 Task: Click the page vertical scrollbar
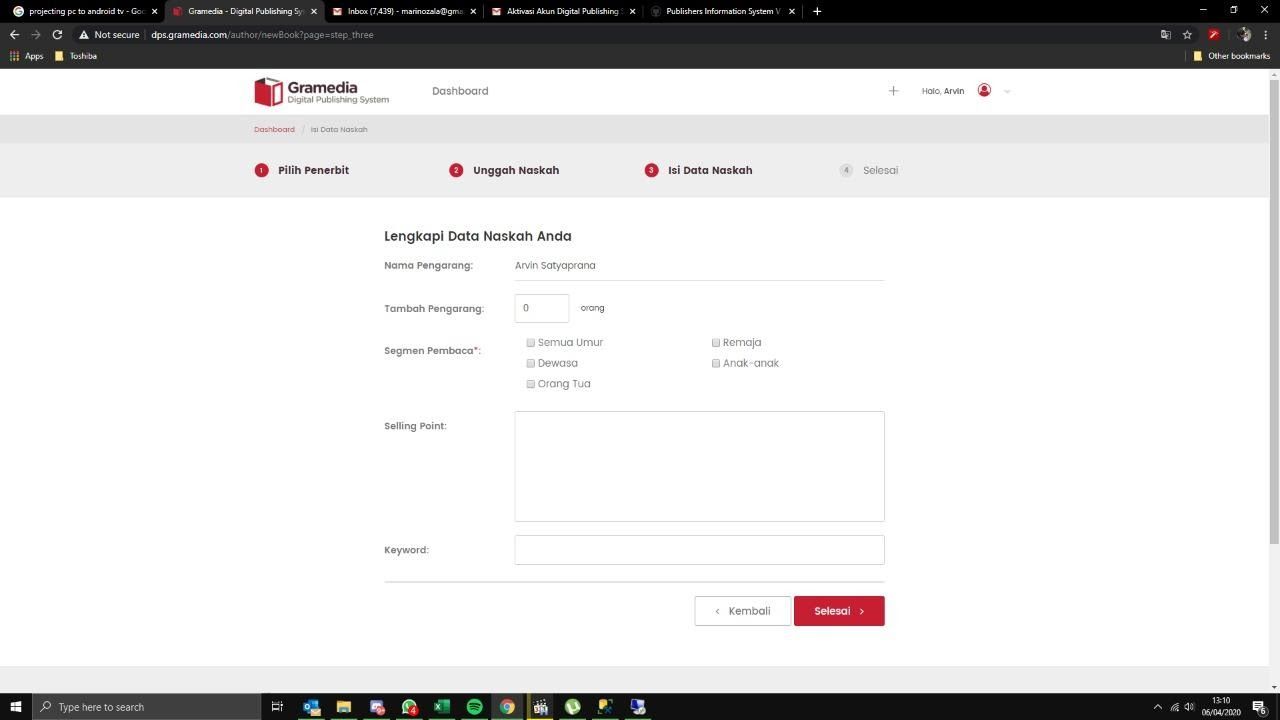pyautogui.click(x=1274, y=311)
